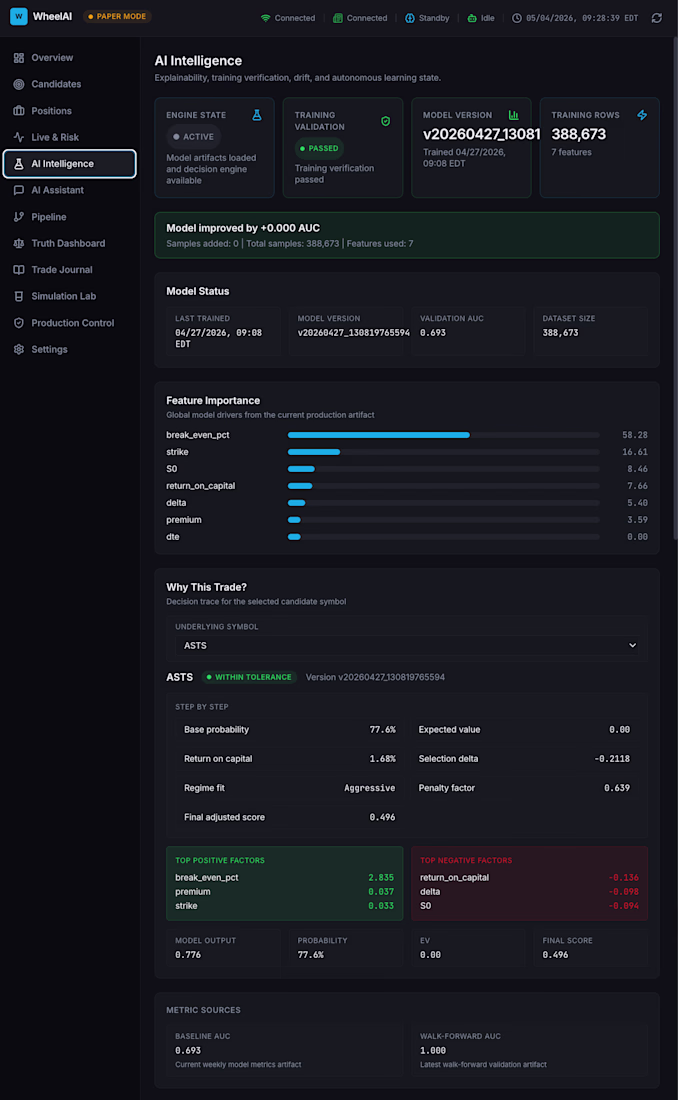Viewport: 678px width, 1100px height.
Task: Click the flask icon in Engine State card
Action: coord(257,115)
